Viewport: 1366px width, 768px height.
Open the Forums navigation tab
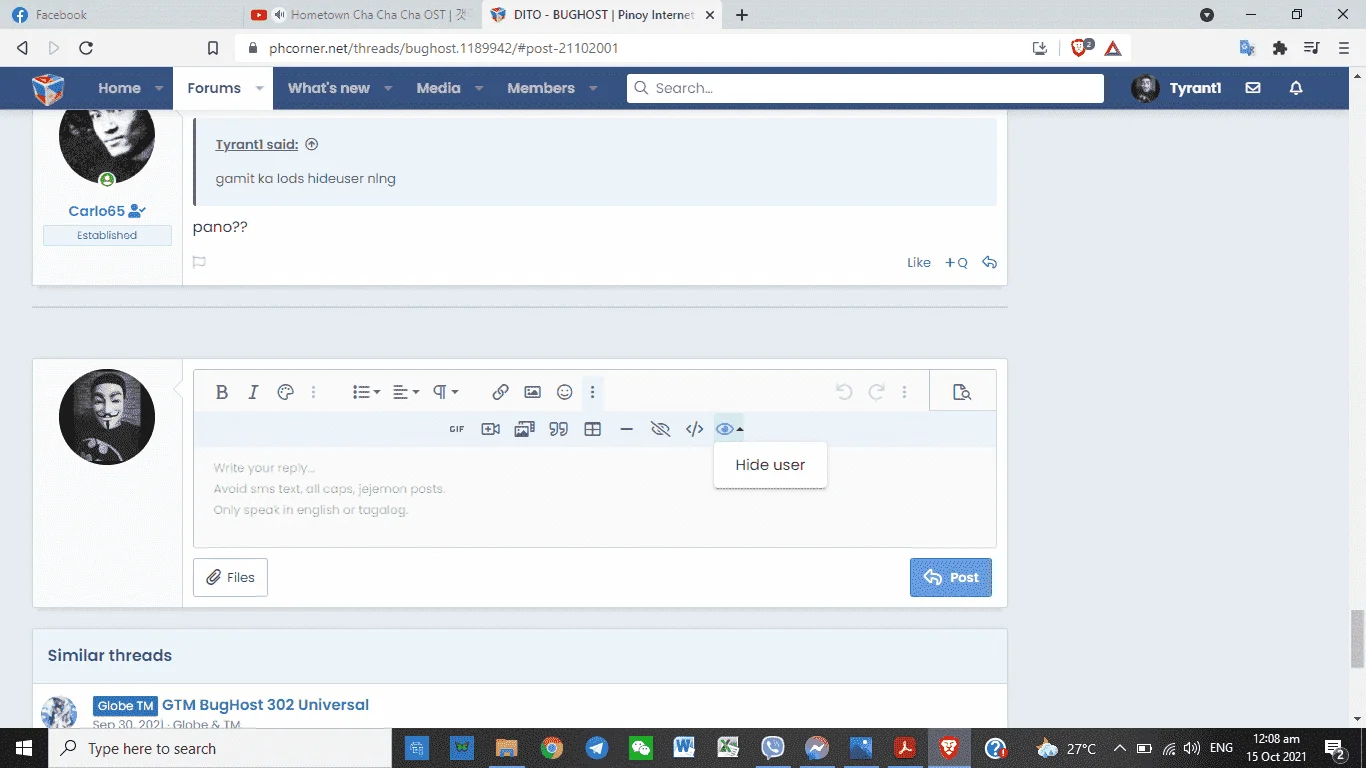pyautogui.click(x=214, y=88)
